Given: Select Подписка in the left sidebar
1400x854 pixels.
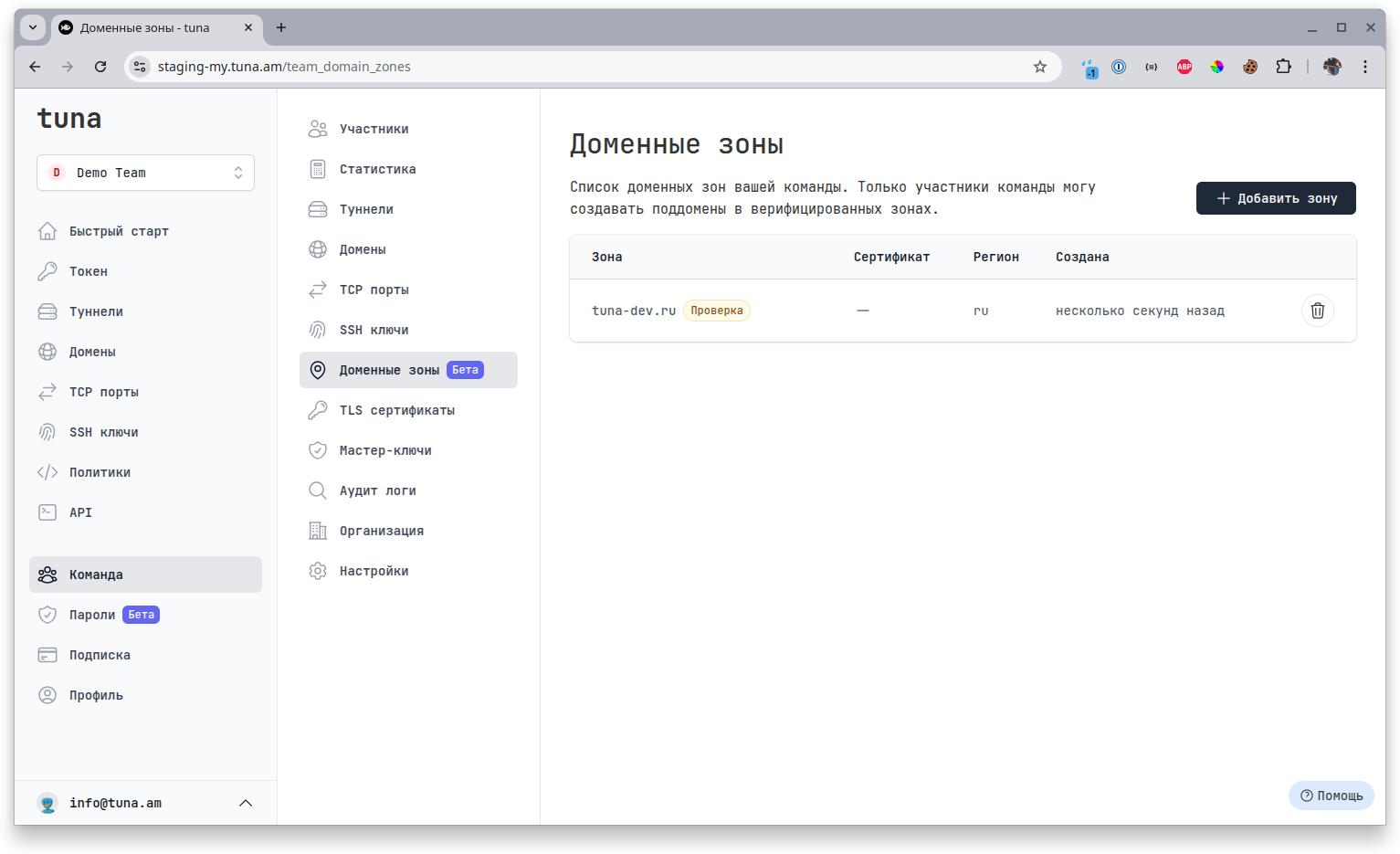Looking at the screenshot, I should click(100, 654).
